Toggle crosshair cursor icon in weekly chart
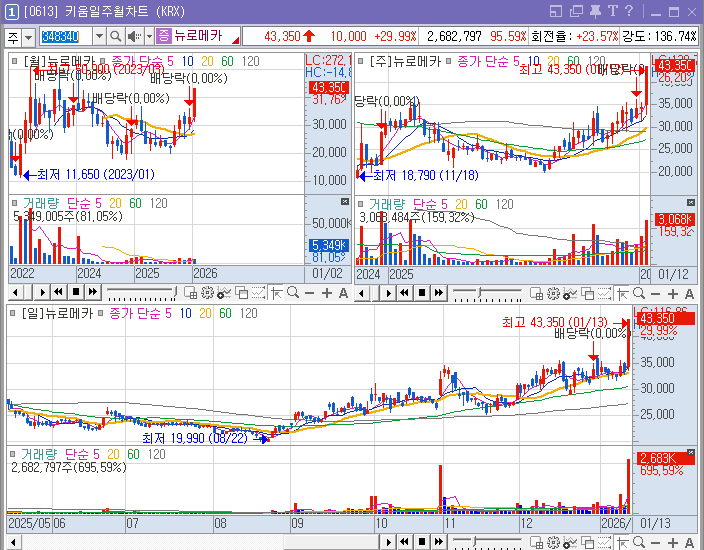The width and height of the screenshot is (704, 550). click(x=622, y=294)
